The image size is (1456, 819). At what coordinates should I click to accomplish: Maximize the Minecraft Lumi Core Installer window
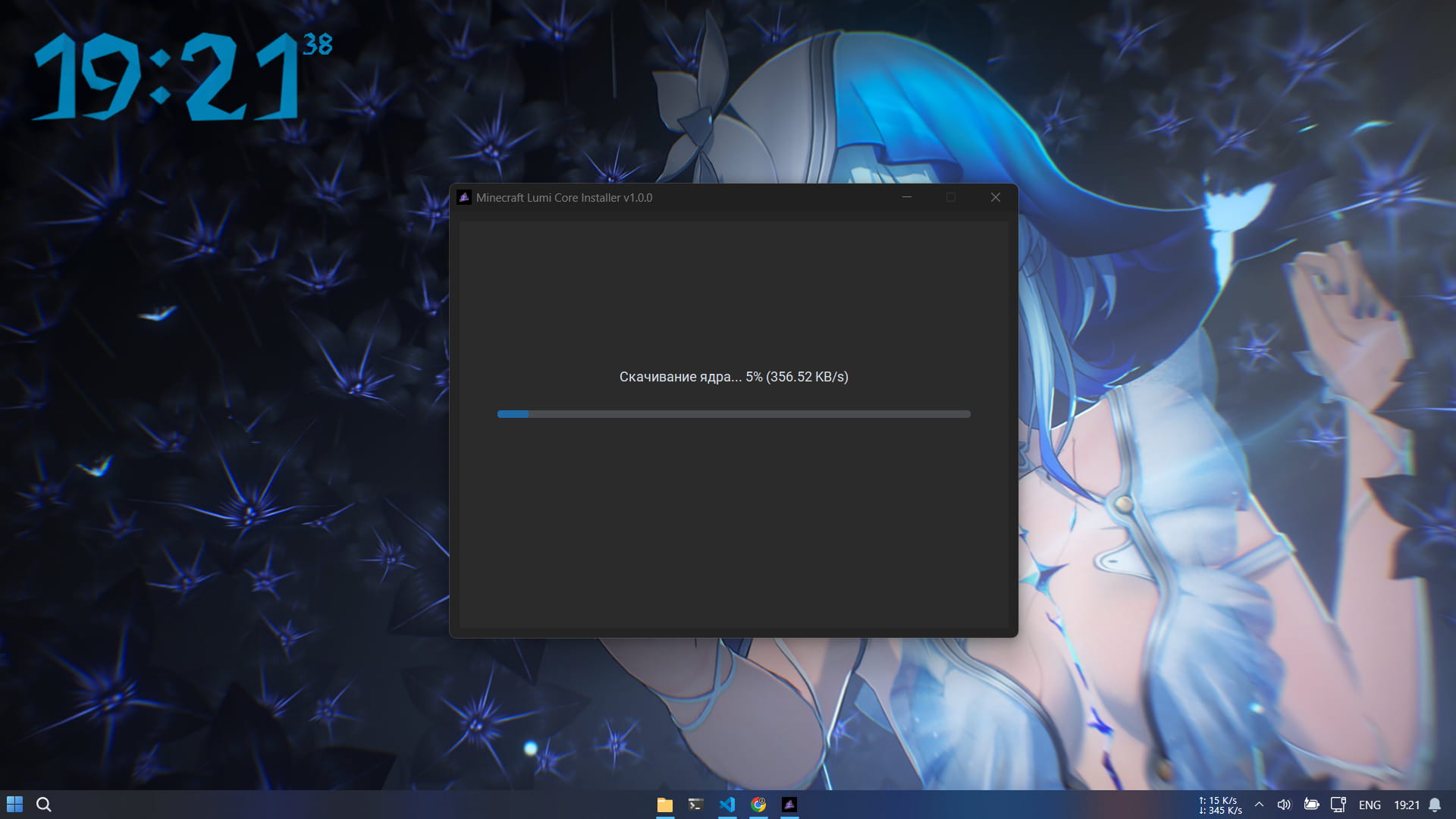(x=952, y=197)
